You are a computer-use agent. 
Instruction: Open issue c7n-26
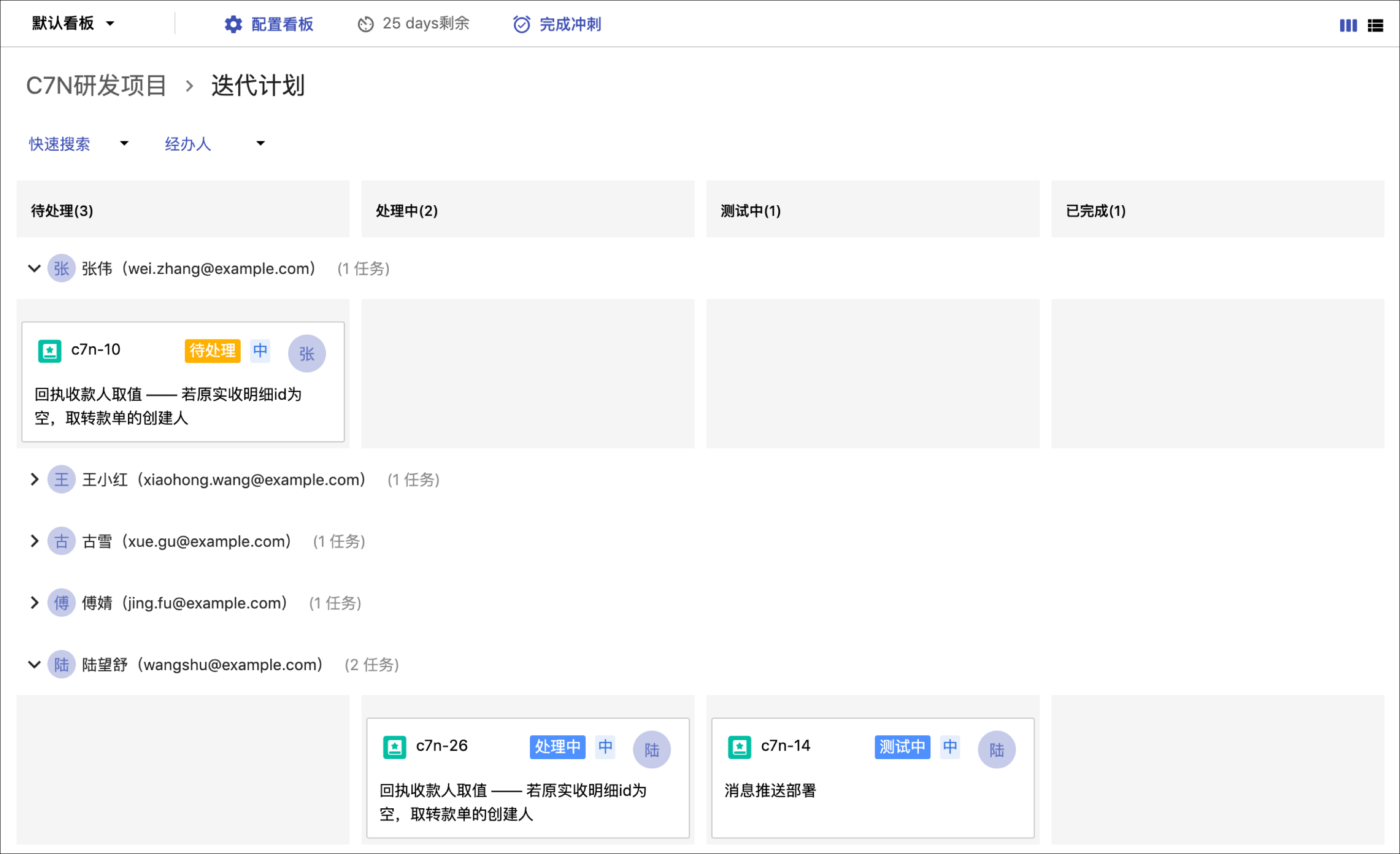tap(441, 746)
